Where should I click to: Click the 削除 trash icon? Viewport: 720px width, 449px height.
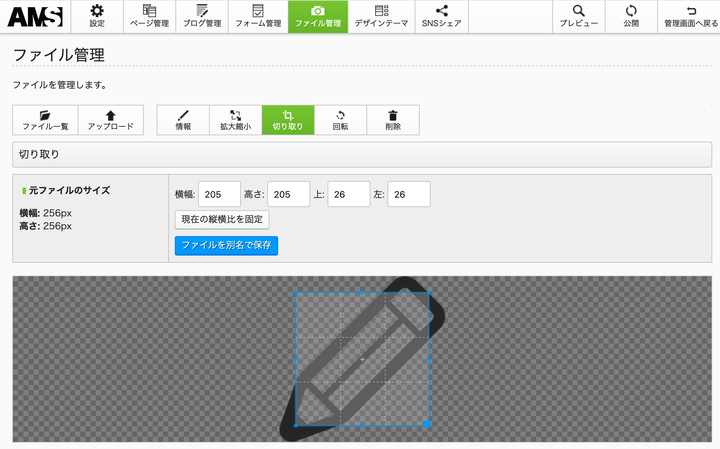393,120
